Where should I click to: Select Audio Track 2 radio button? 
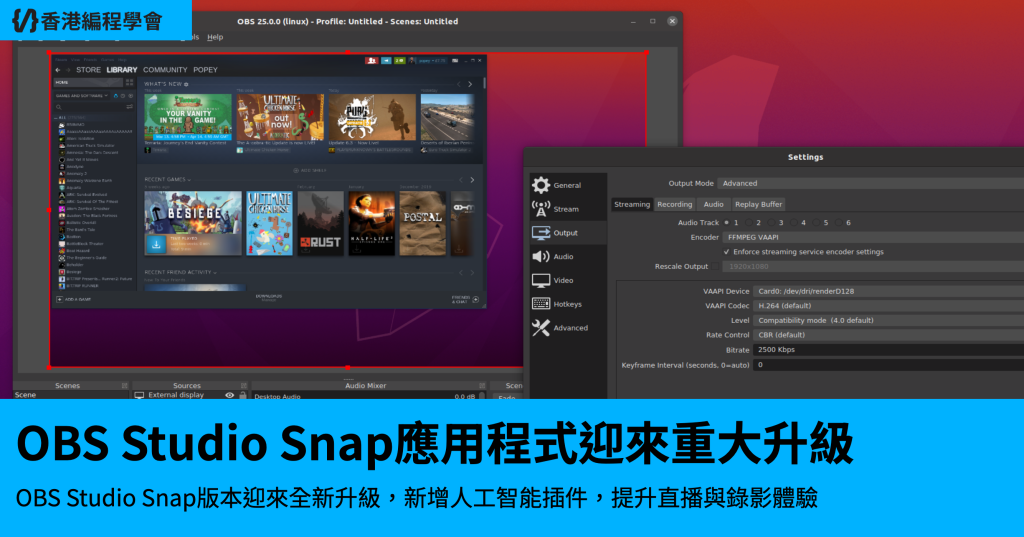click(x=748, y=223)
